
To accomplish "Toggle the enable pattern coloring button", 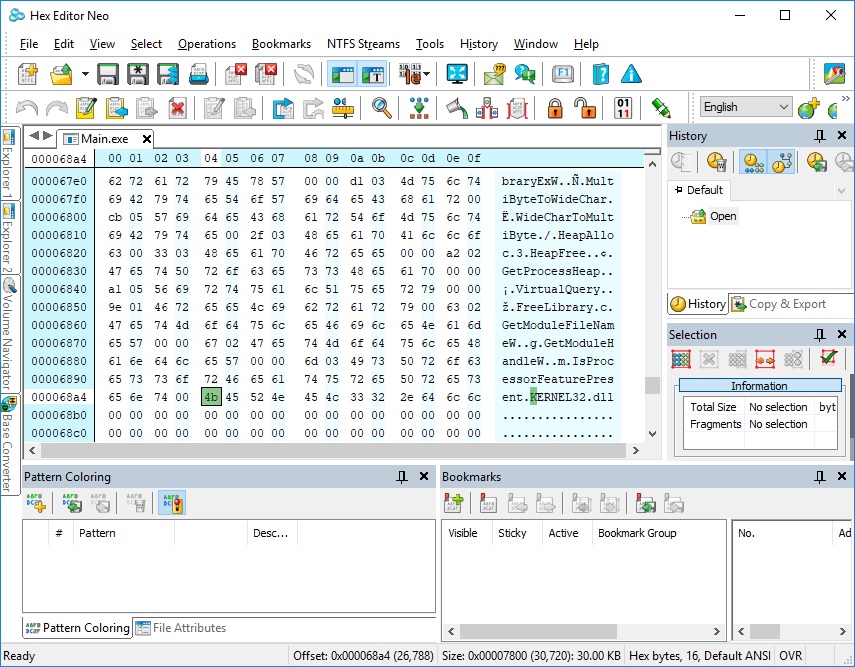I will pyautogui.click(x=173, y=503).
